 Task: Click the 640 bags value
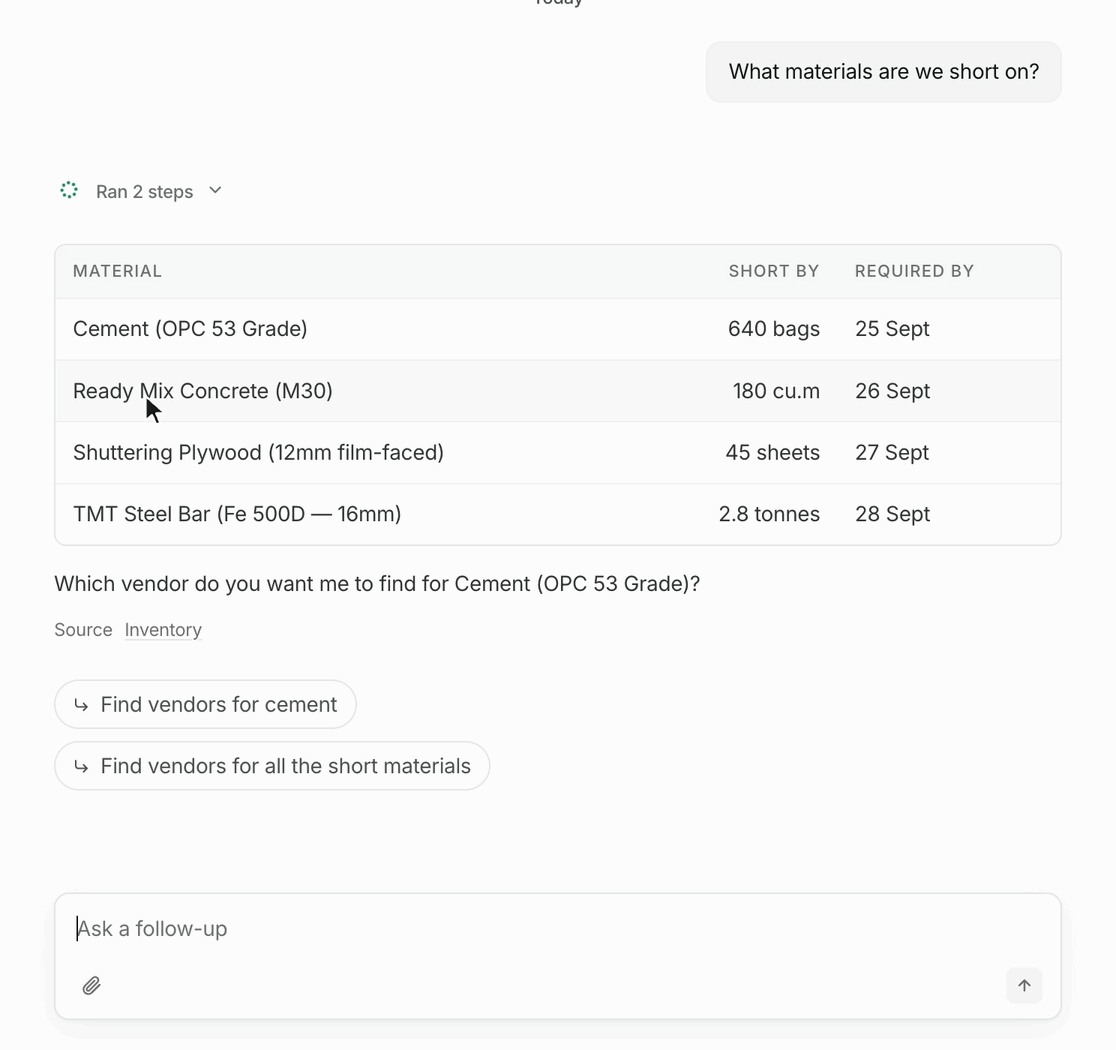tap(774, 329)
